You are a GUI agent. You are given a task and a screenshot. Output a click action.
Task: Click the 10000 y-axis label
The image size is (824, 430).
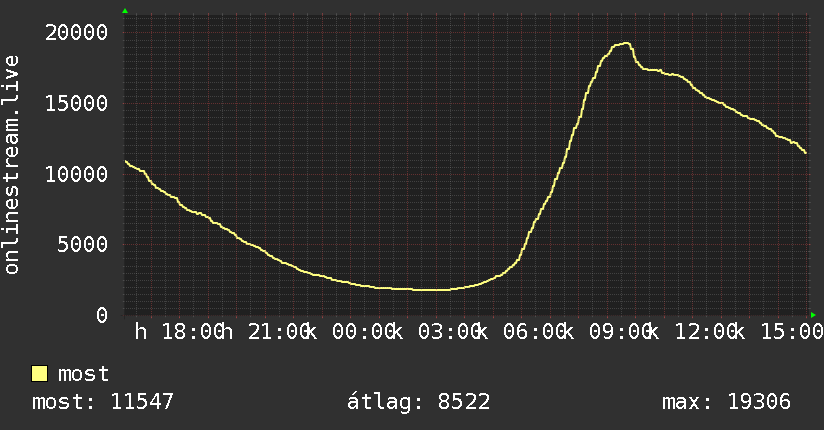pos(76,174)
